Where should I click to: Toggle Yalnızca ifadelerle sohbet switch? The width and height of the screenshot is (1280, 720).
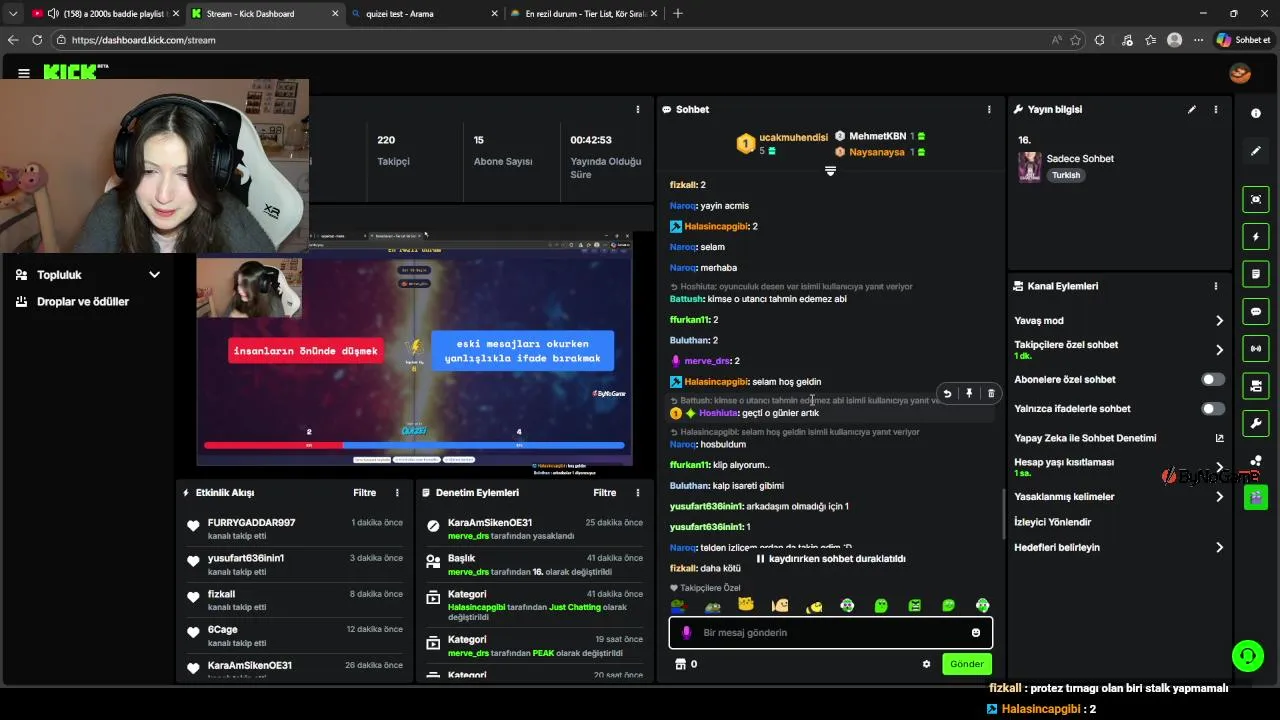1212,408
